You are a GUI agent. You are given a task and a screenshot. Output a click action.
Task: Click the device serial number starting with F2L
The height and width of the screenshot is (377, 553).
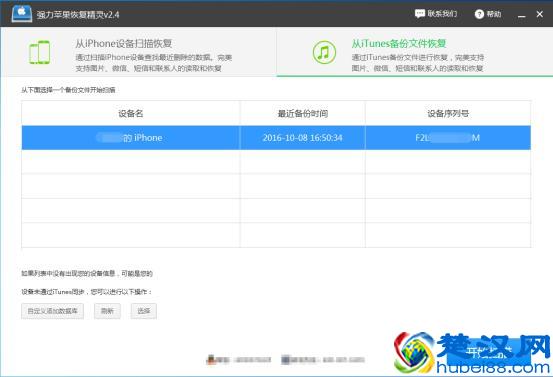pyautogui.click(x=448, y=138)
